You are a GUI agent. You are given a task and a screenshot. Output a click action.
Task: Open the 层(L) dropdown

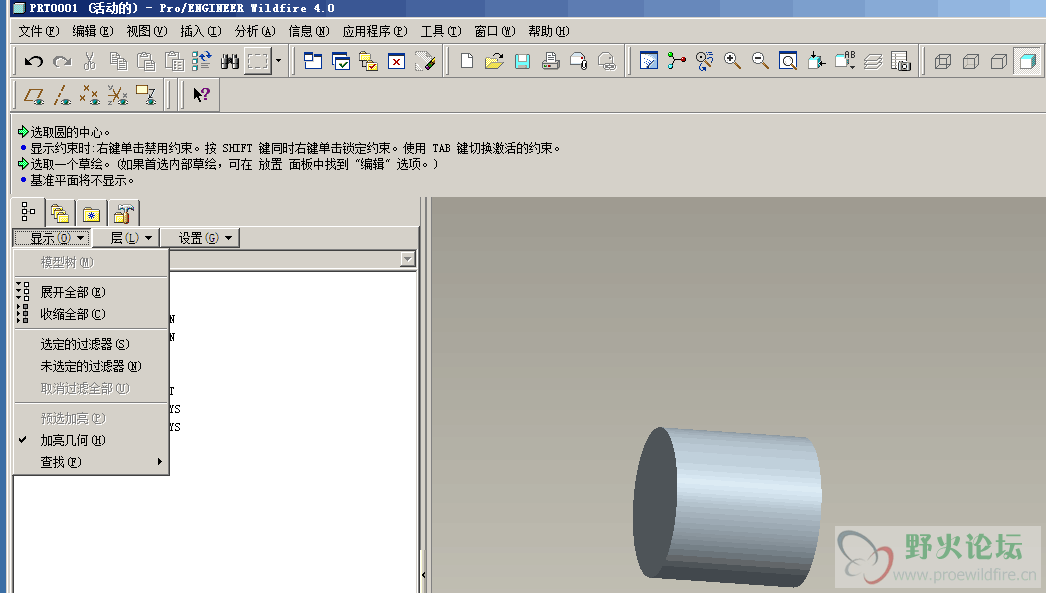(125, 238)
